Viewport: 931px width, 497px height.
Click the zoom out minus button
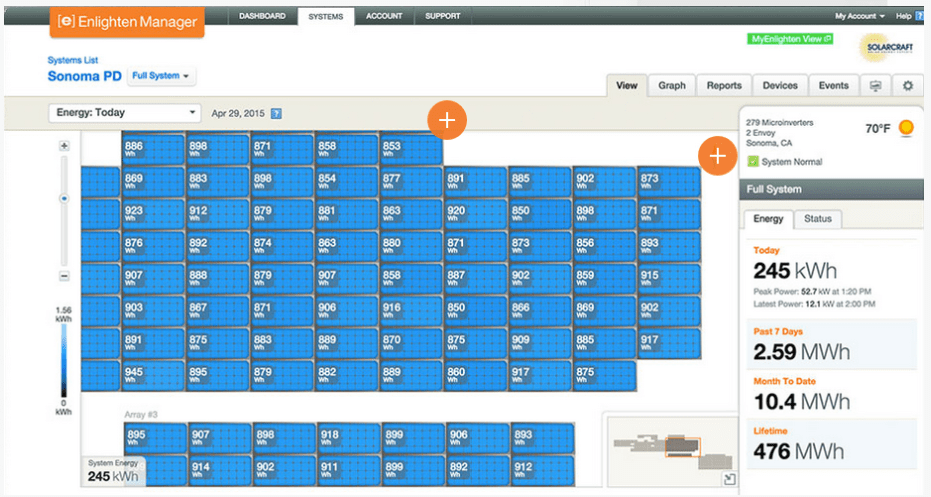point(64,276)
